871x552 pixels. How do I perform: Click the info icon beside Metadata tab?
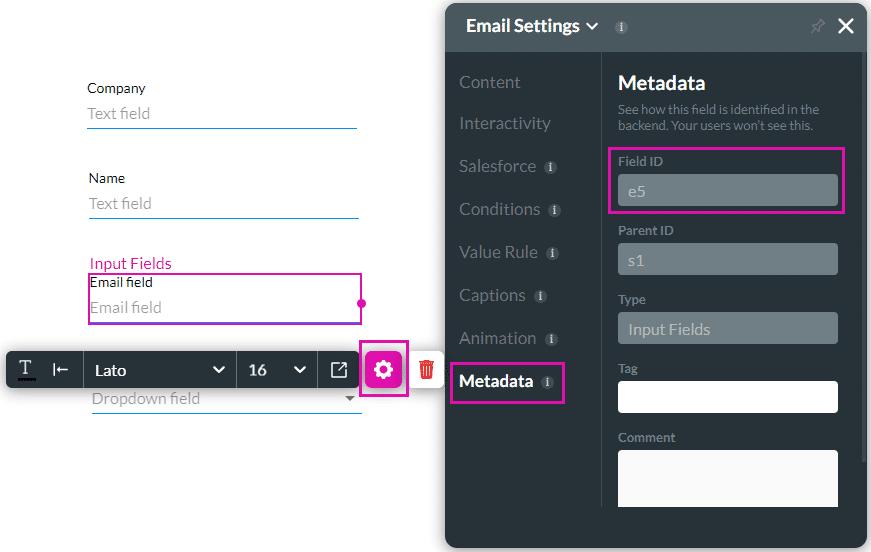(547, 382)
